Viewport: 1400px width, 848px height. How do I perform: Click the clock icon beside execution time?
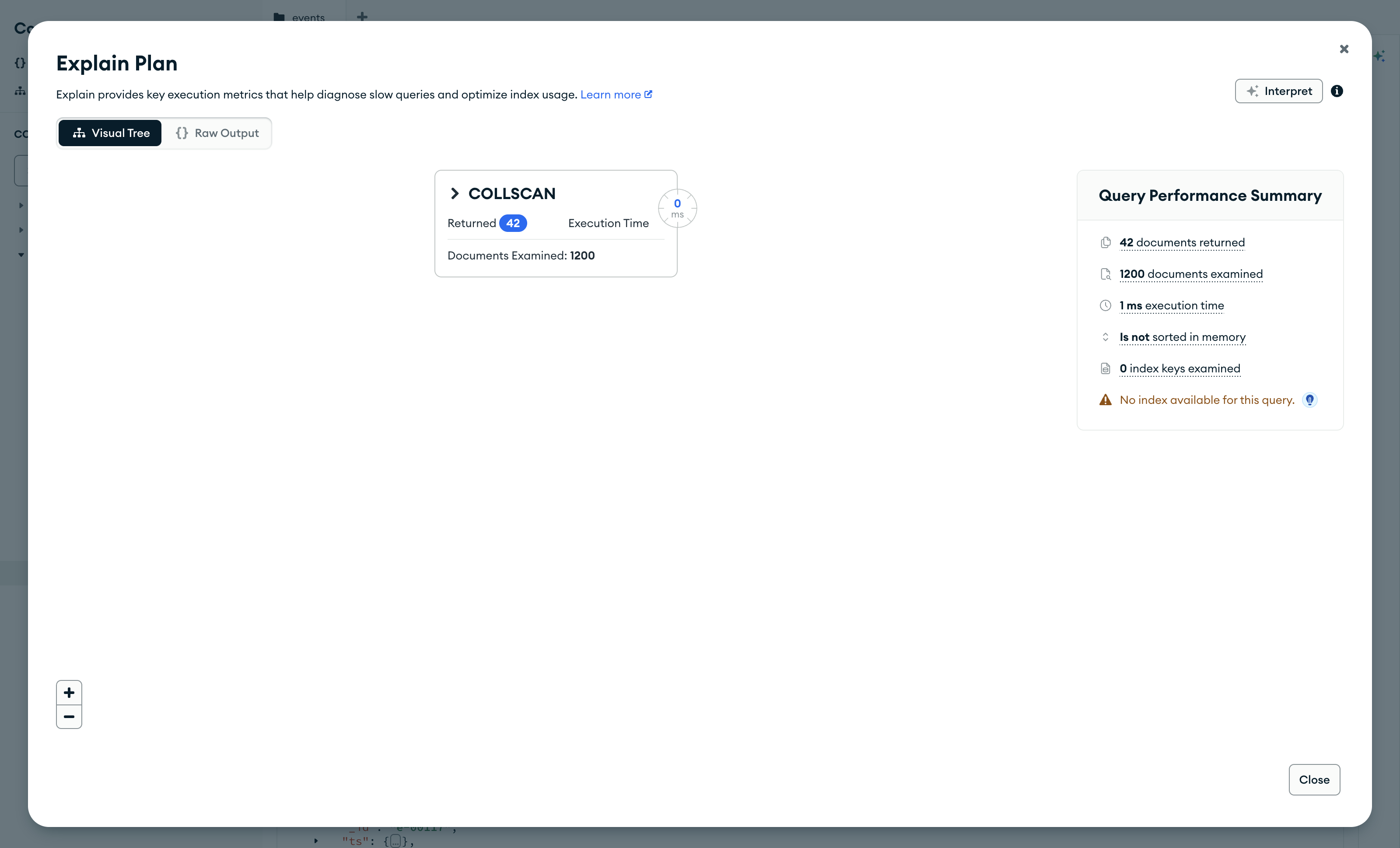(x=1105, y=306)
